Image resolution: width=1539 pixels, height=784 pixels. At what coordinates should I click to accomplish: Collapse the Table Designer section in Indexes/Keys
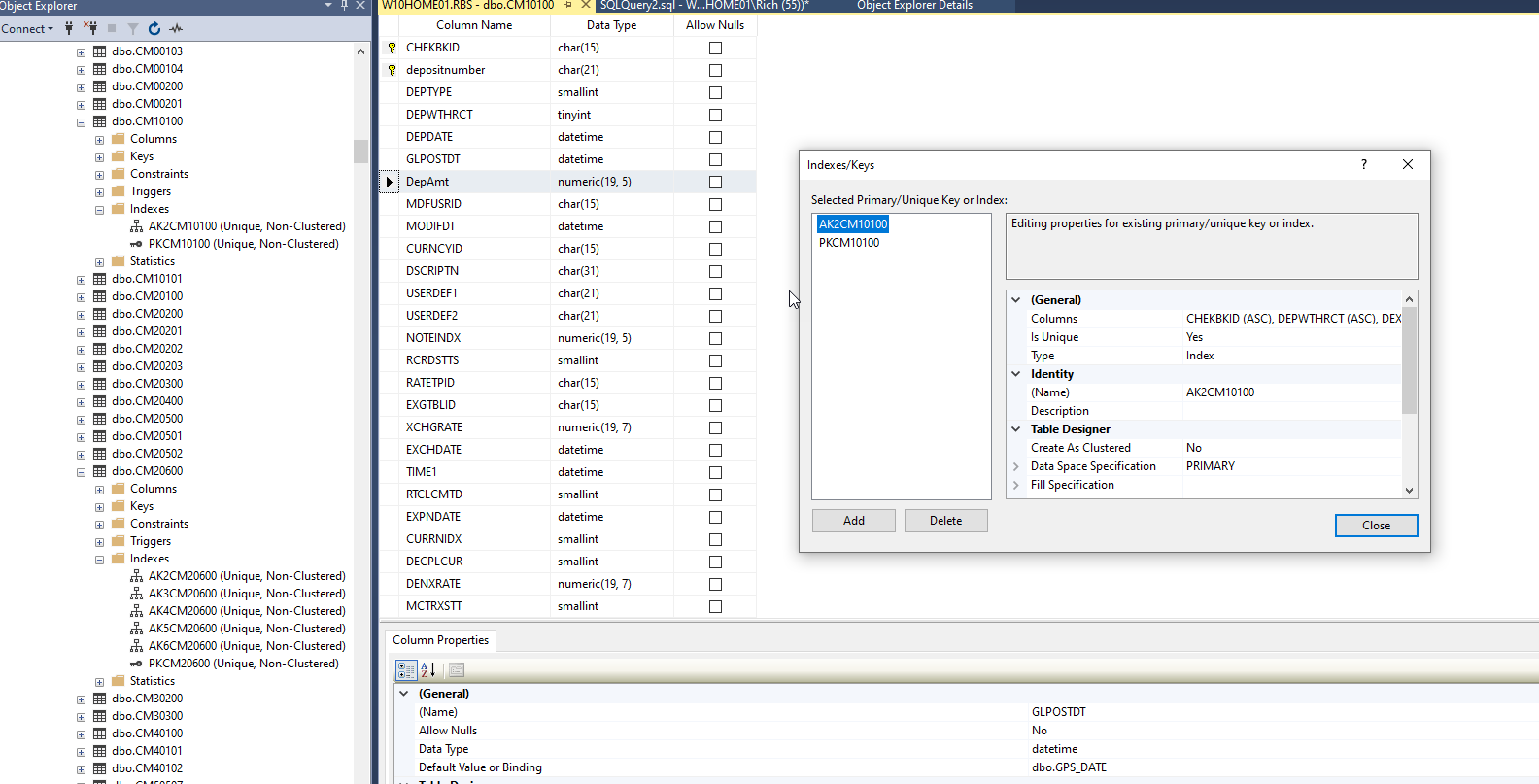(1016, 429)
